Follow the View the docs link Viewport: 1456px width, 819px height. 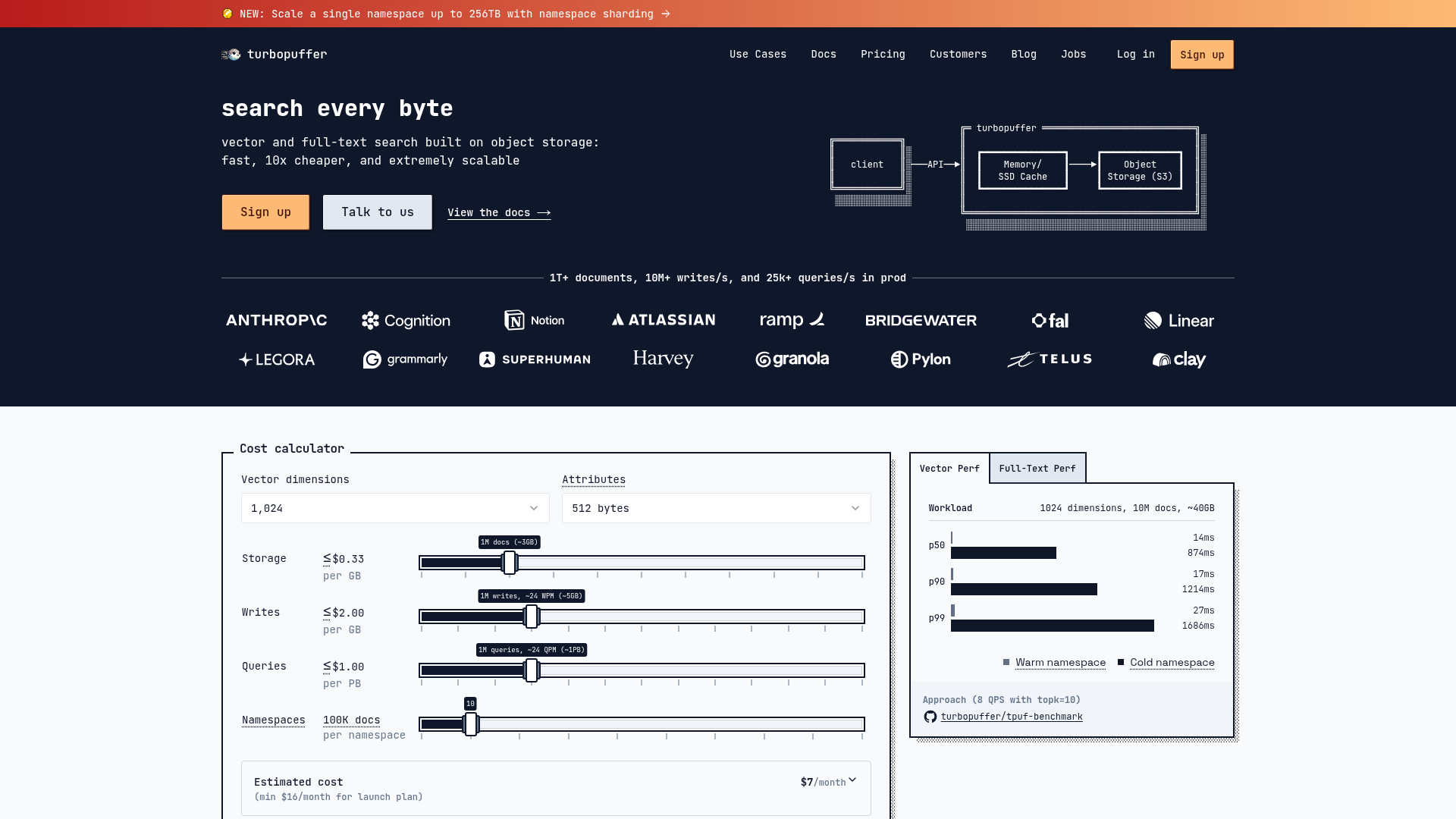499,213
